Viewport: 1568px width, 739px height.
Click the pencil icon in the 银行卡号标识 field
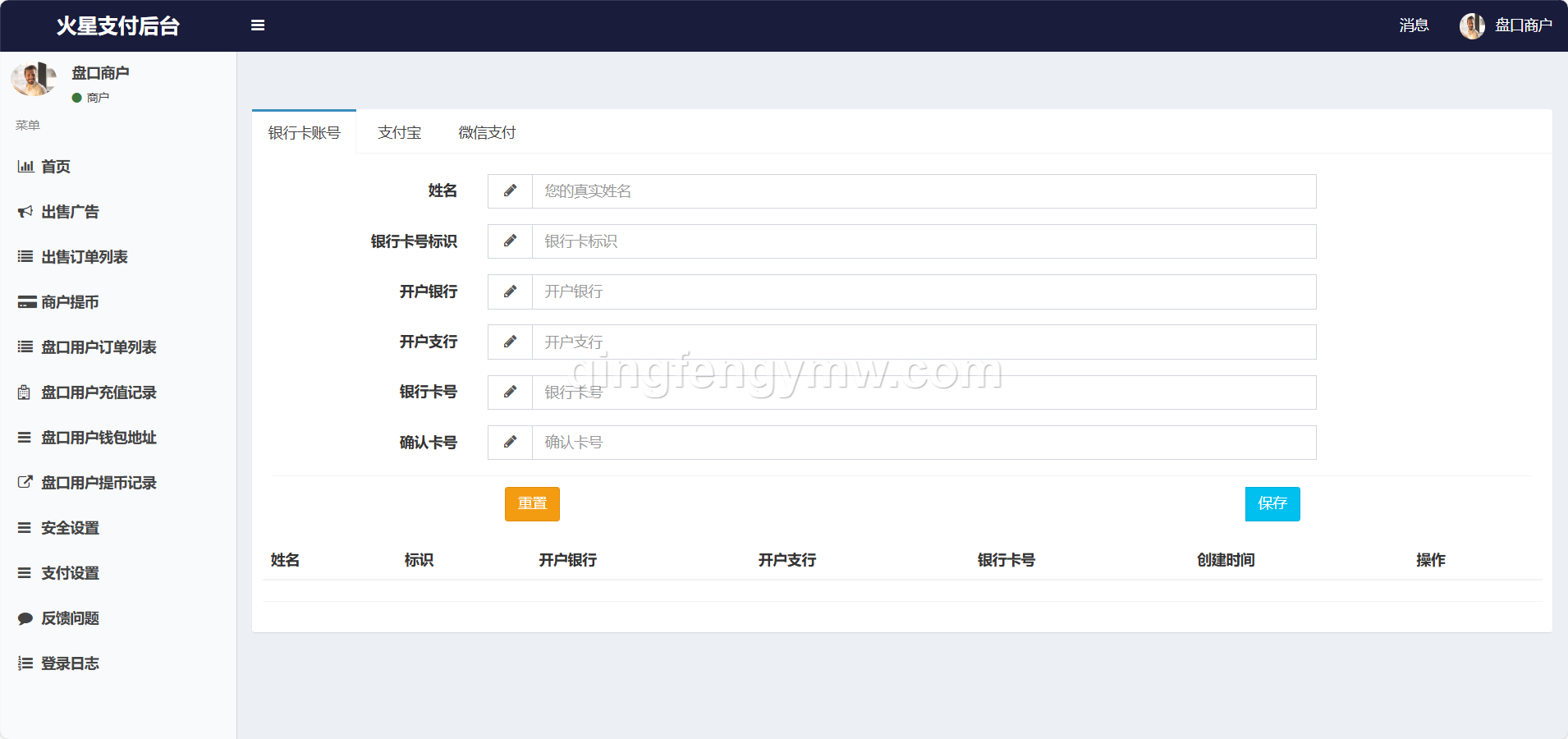pos(510,241)
